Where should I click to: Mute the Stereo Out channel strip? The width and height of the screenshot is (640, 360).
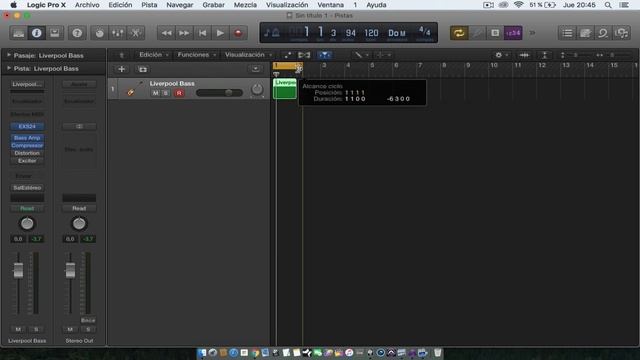pyautogui.click(x=70, y=329)
